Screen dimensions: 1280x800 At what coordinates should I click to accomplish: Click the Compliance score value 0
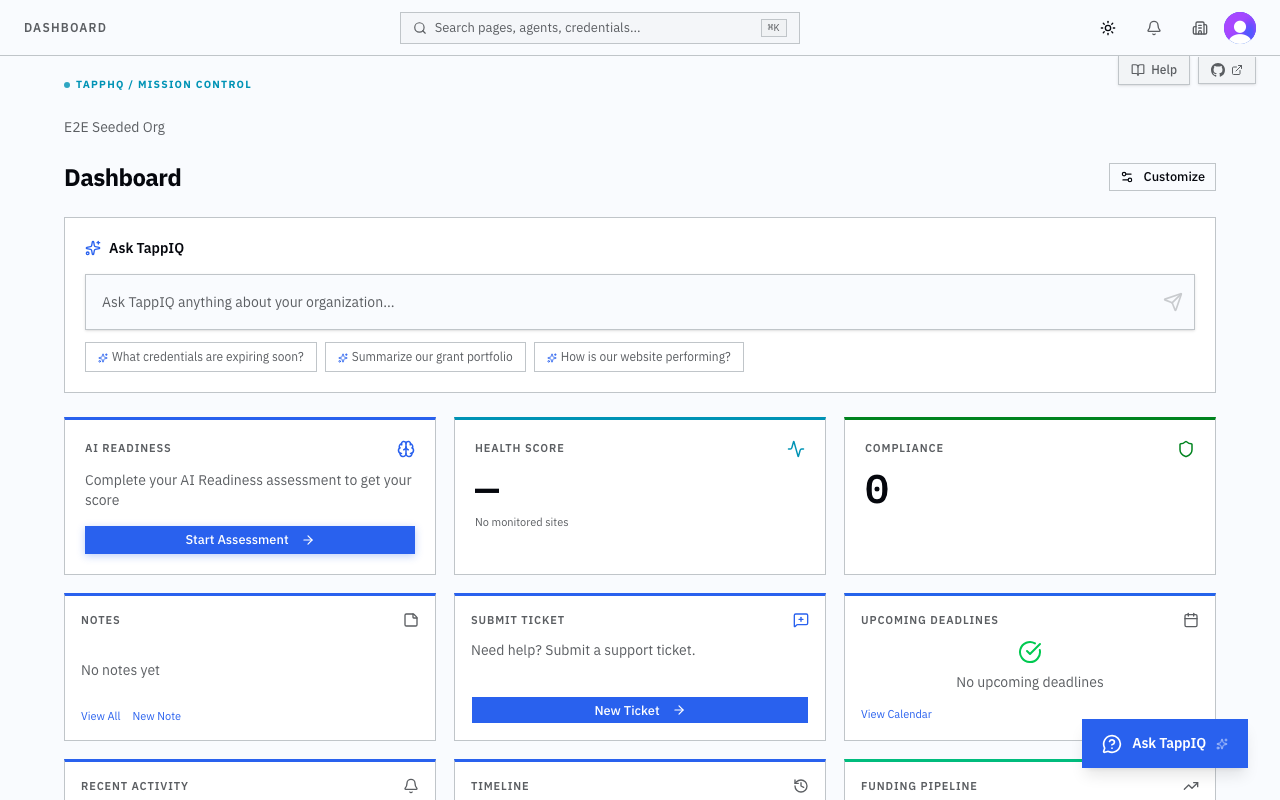(877, 490)
